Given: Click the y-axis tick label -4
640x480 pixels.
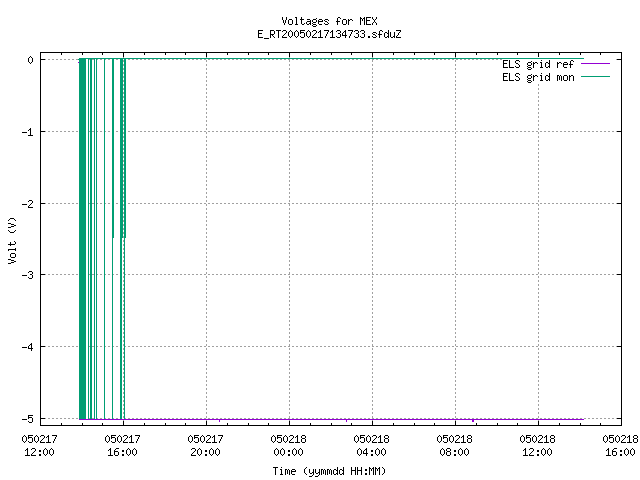Looking at the screenshot, I should click(28, 347).
